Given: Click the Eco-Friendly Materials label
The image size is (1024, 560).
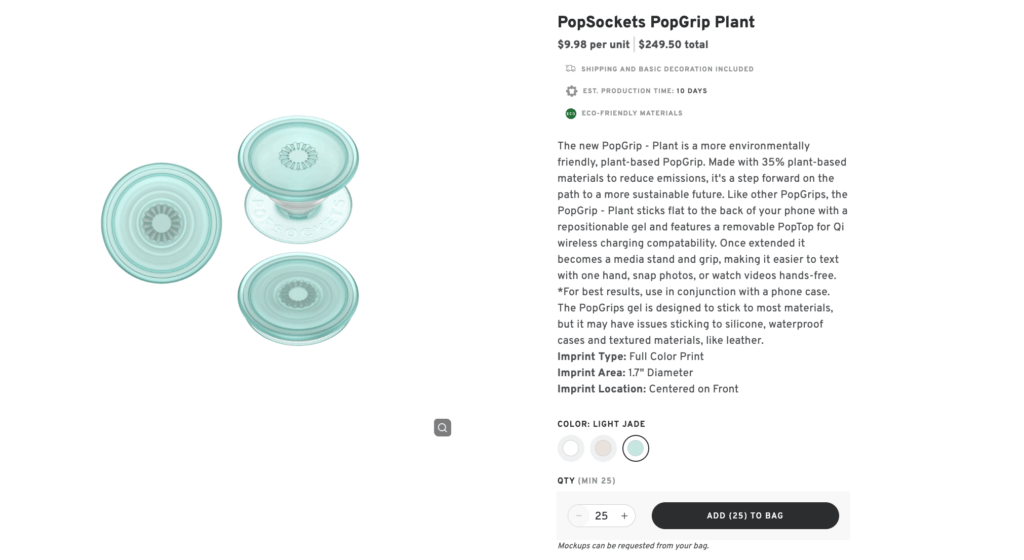Looking at the screenshot, I should tap(632, 113).
